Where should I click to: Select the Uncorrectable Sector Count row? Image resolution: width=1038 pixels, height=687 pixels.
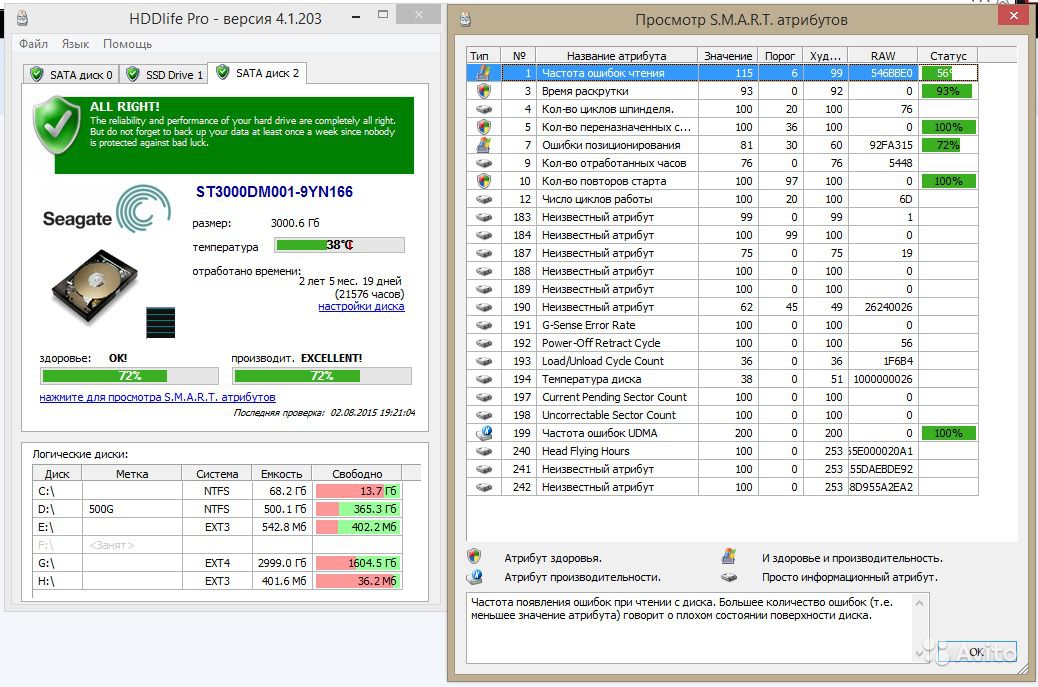click(723, 415)
